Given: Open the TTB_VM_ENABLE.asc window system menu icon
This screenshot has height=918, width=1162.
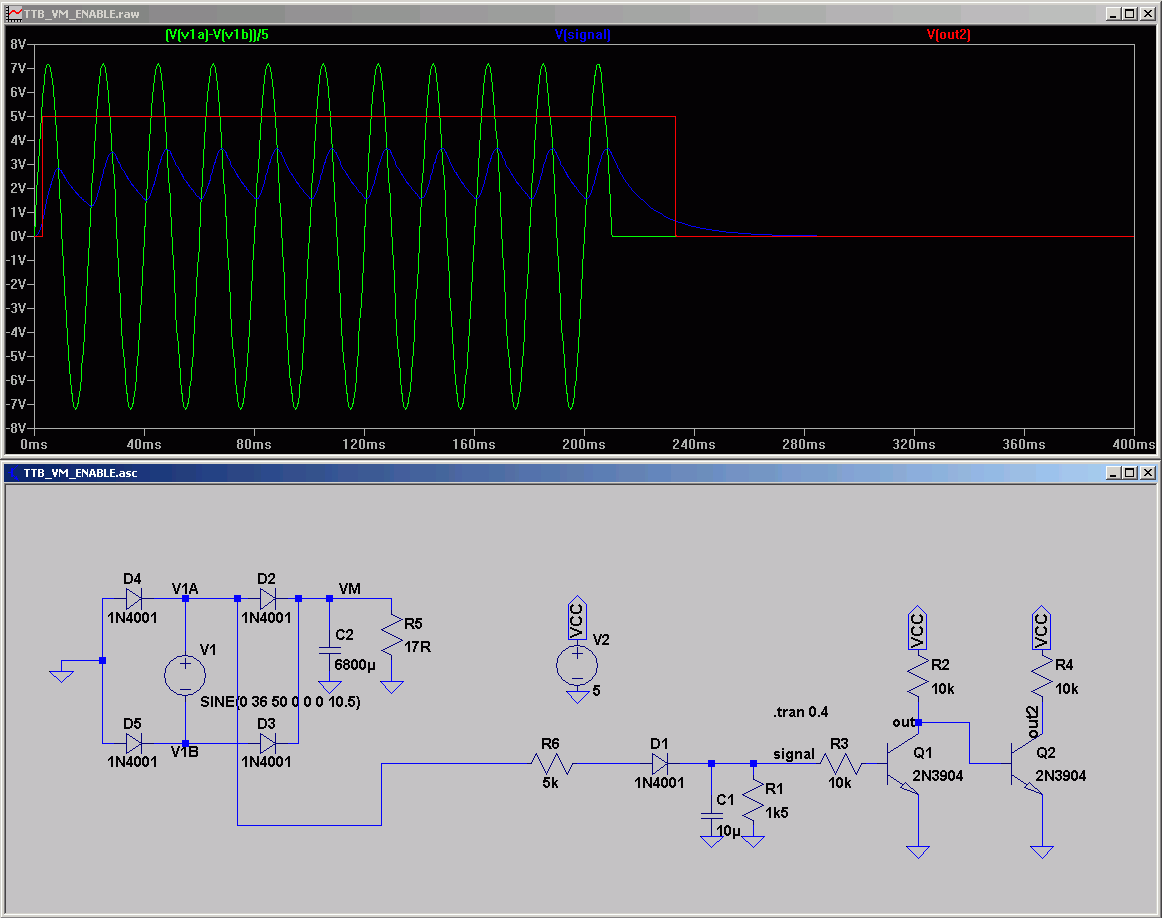Looking at the screenshot, I should [14, 472].
